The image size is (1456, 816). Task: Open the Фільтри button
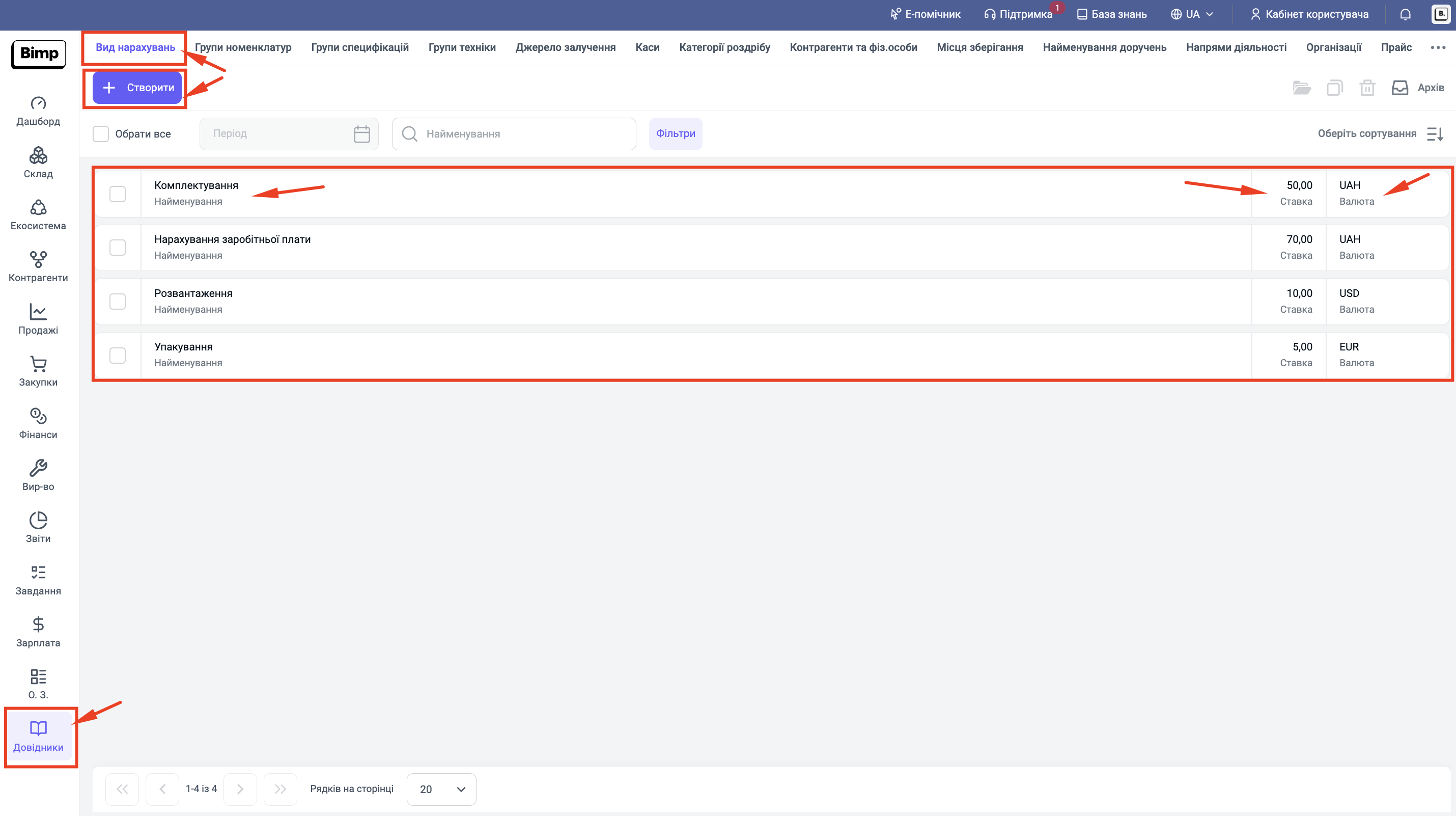pyautogui.click(x=676, y=134)
